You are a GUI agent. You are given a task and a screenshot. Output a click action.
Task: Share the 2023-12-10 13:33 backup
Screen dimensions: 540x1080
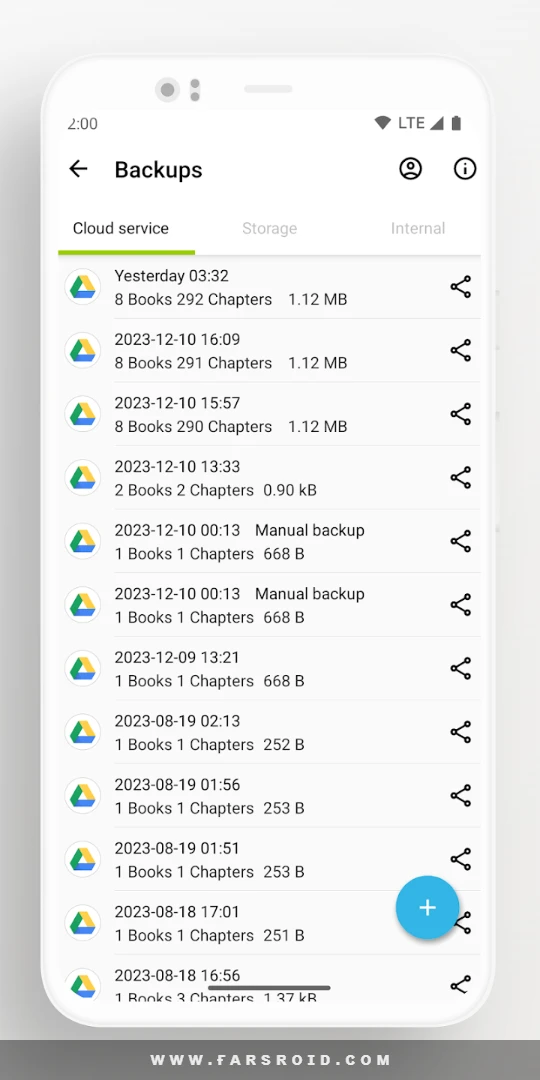tap(461, 478)
